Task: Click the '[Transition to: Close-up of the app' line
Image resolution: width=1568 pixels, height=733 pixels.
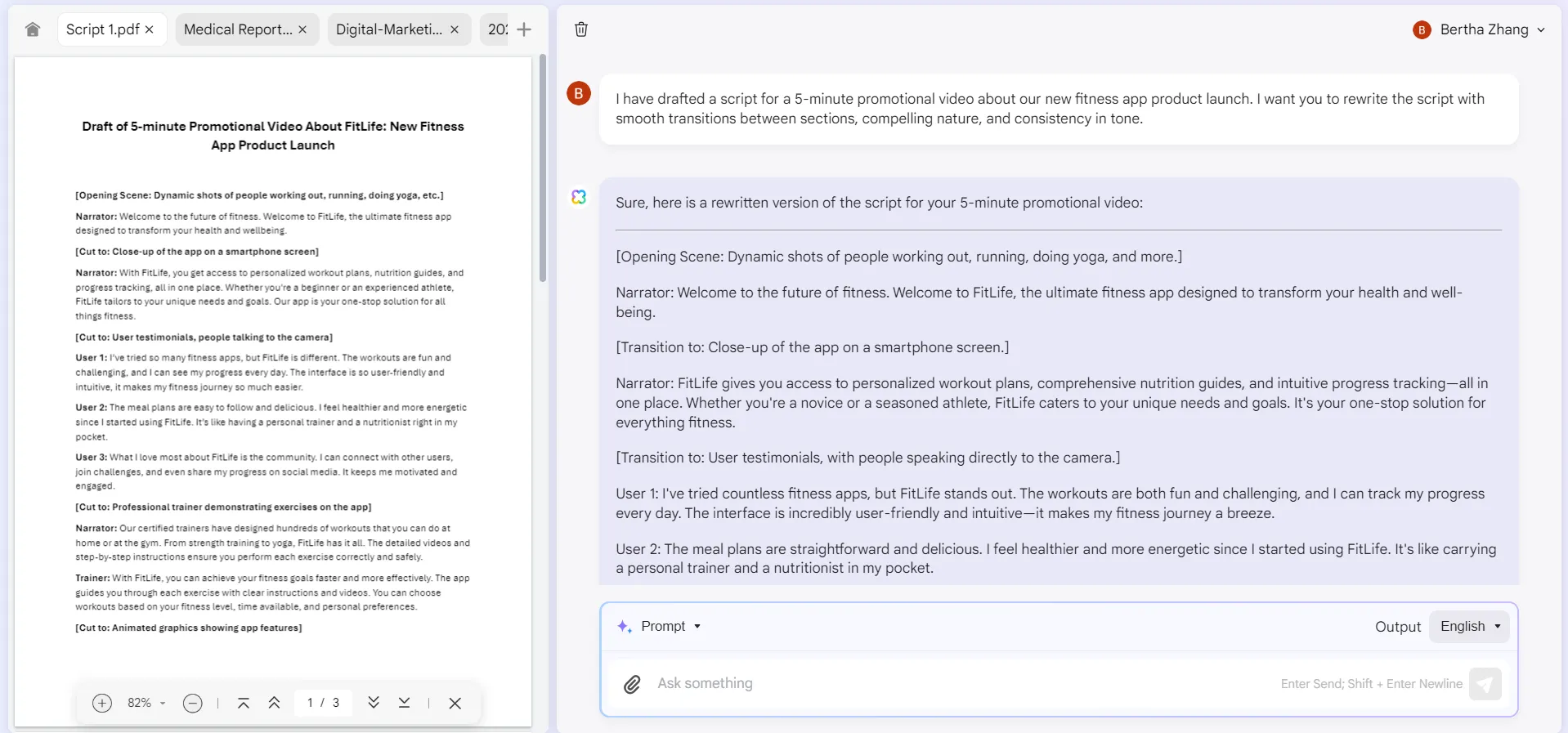Action: point(813,347)
